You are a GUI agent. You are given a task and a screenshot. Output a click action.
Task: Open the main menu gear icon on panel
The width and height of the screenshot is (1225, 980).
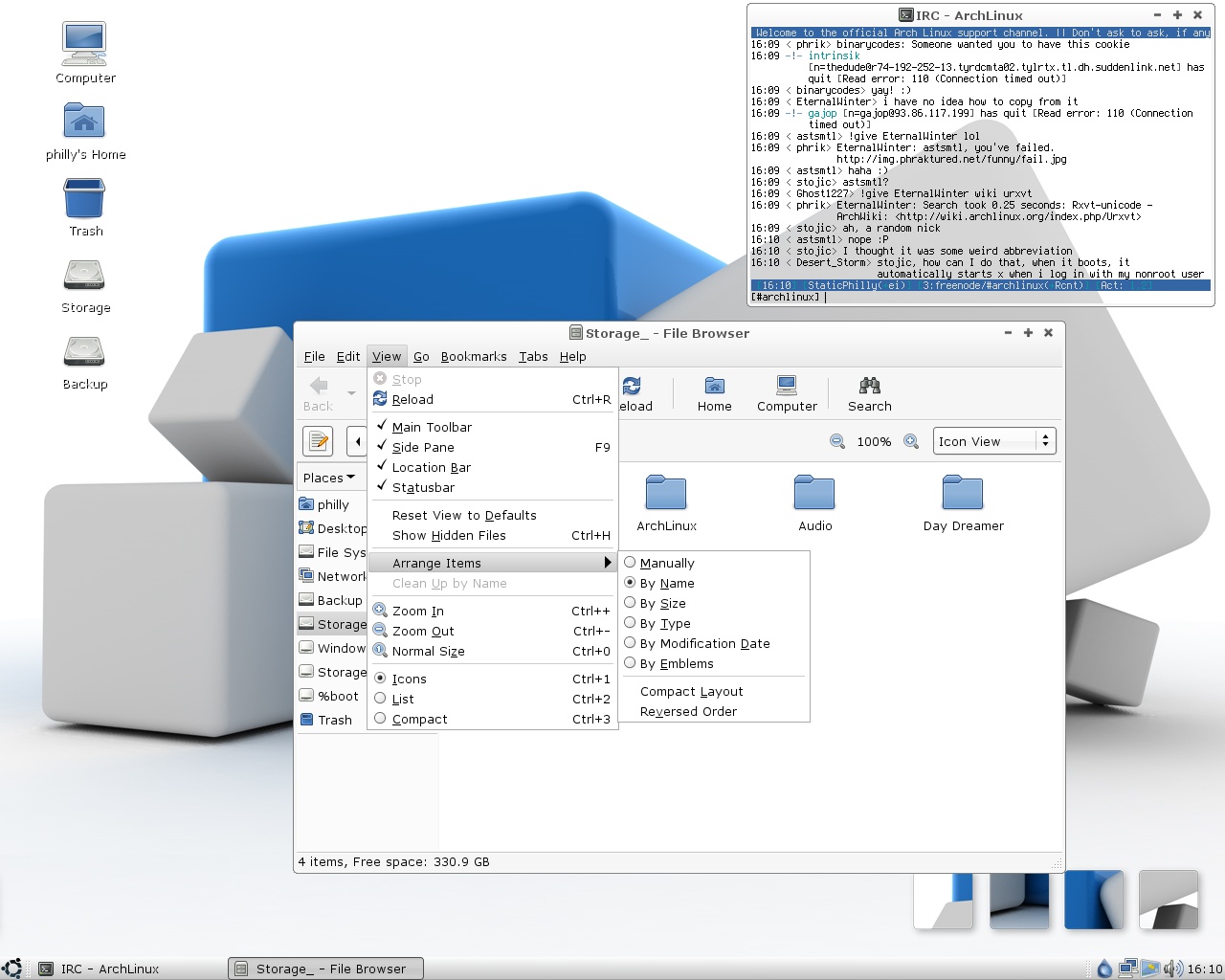(x=12, y=969)
